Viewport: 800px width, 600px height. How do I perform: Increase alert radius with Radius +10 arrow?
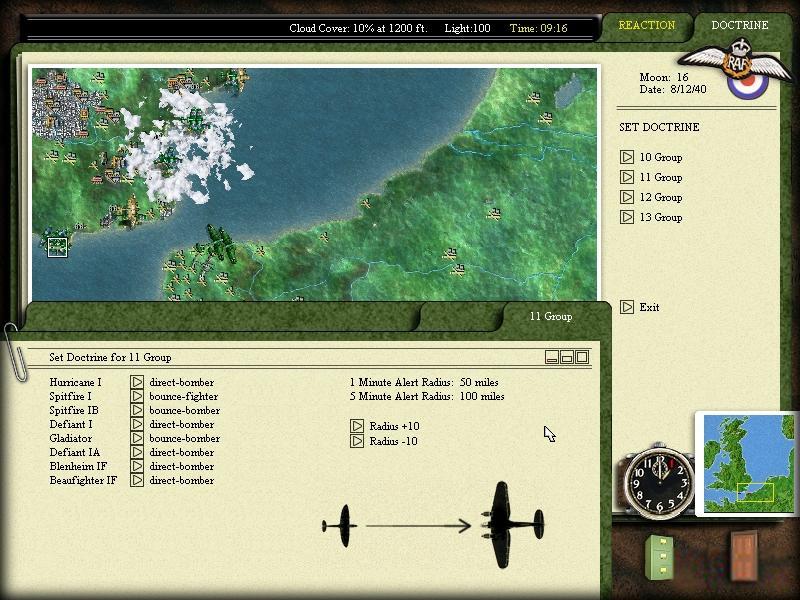357,426
